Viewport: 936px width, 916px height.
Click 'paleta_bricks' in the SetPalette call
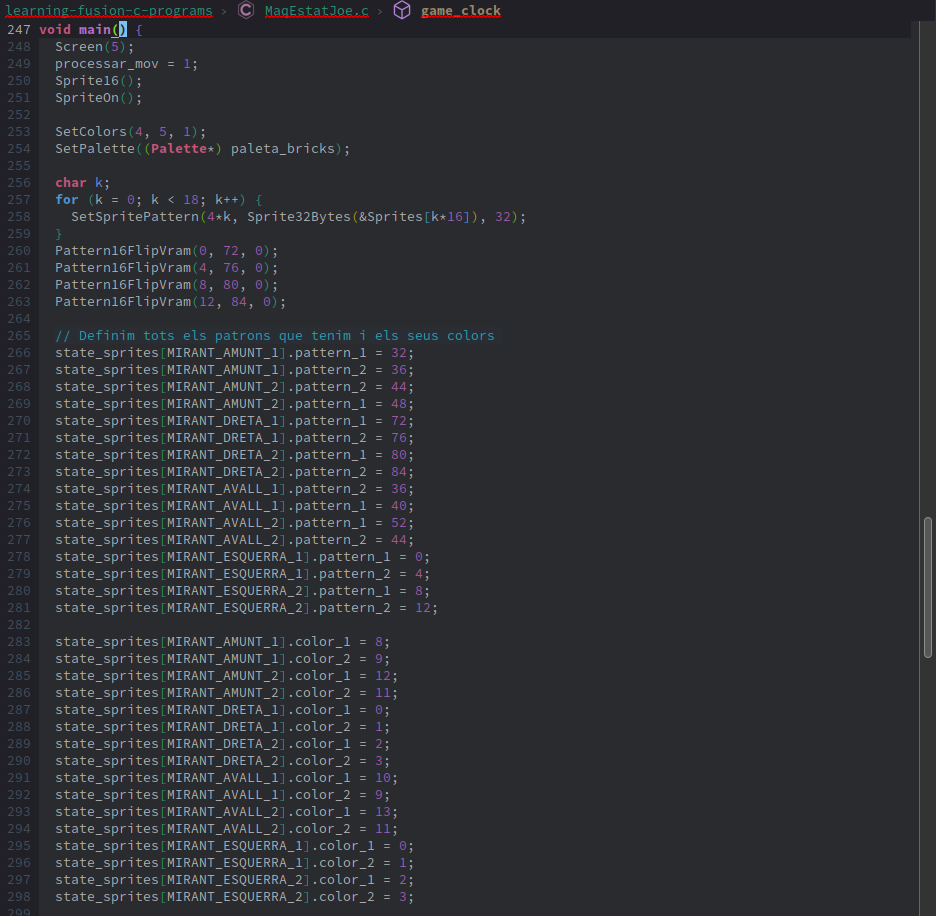282,149
